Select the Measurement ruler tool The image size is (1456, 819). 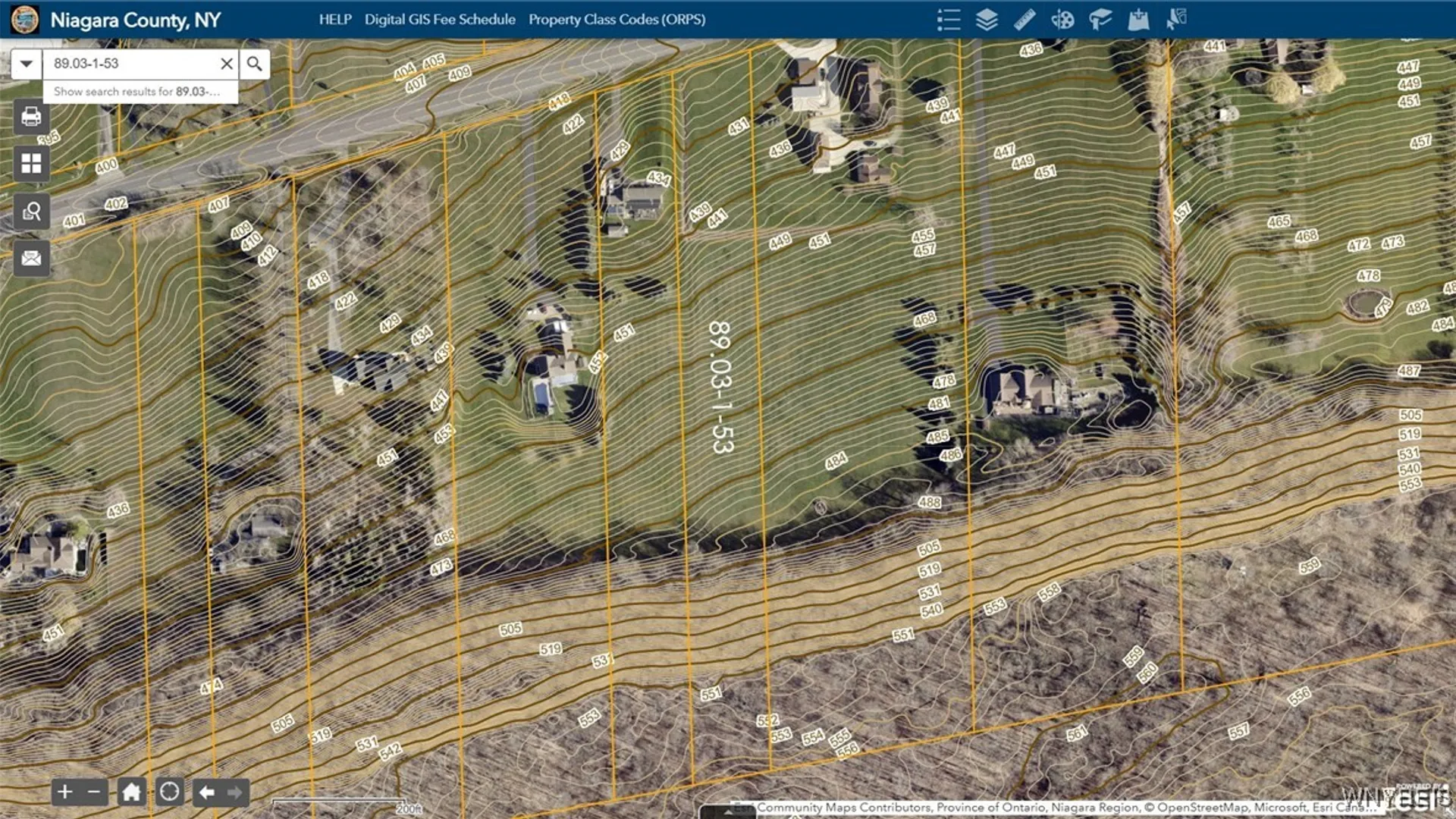click(1024, 20)
